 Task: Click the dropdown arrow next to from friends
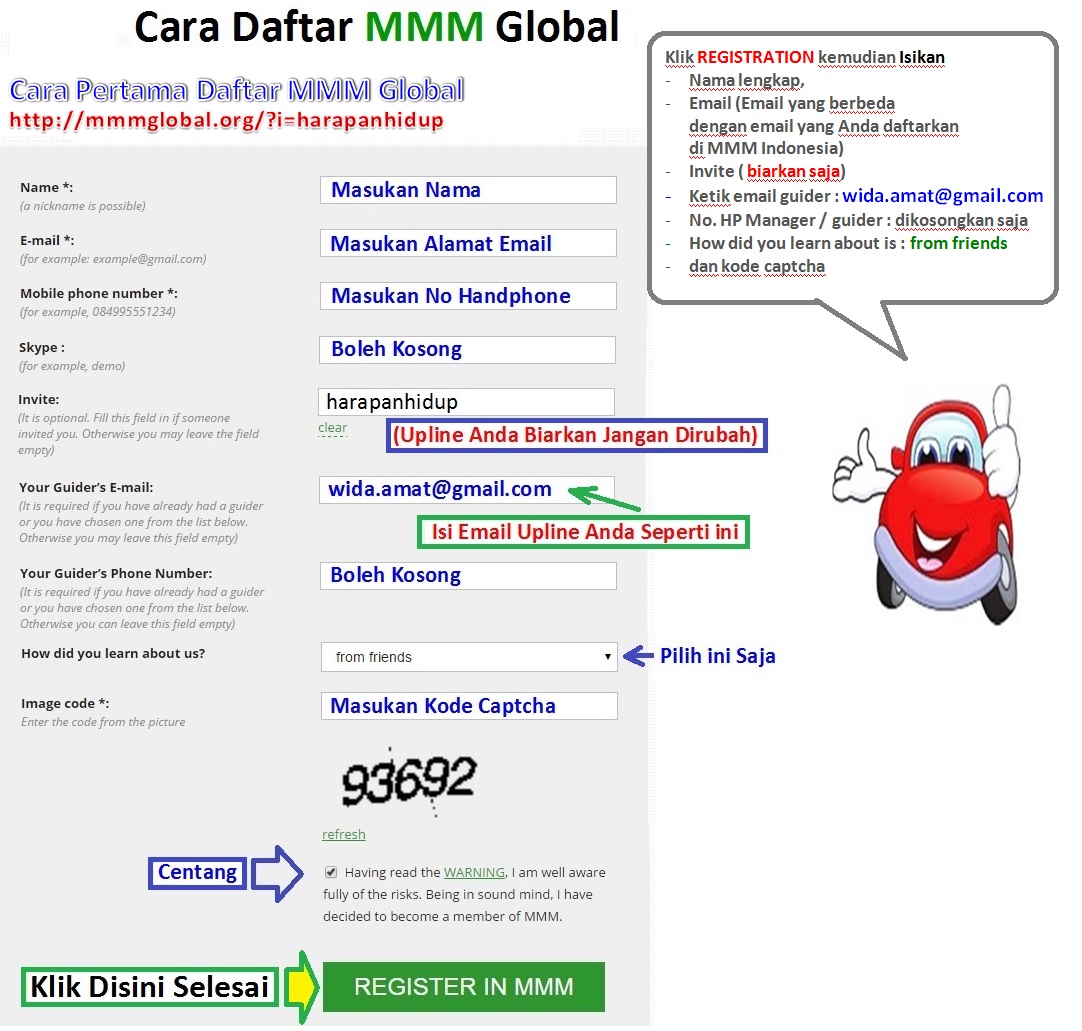[607, 657]
